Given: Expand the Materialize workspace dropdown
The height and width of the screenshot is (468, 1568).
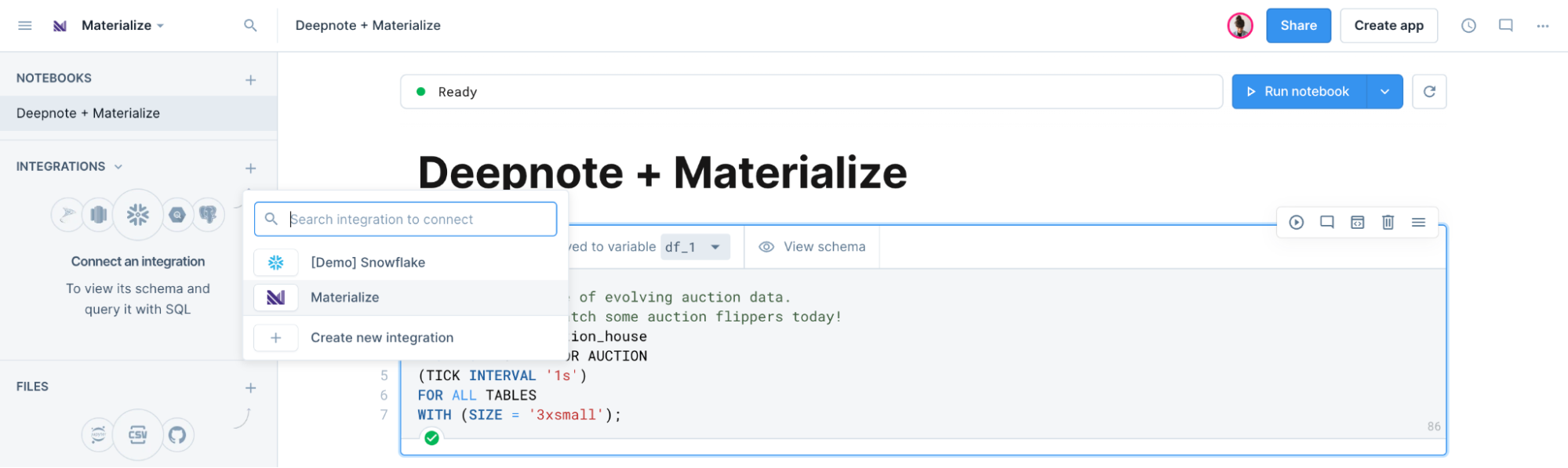Looking at the screenshot, I should tap(160, 26).
